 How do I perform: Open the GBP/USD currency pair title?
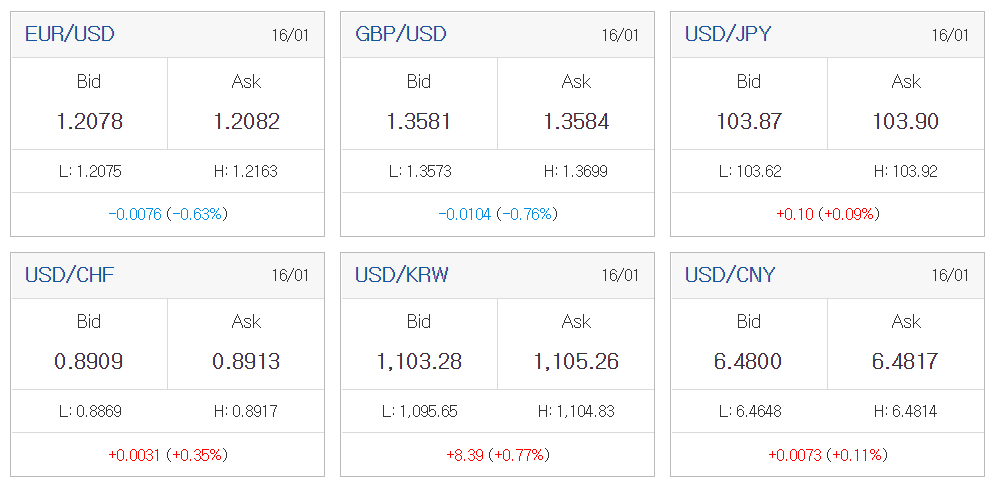401,34
